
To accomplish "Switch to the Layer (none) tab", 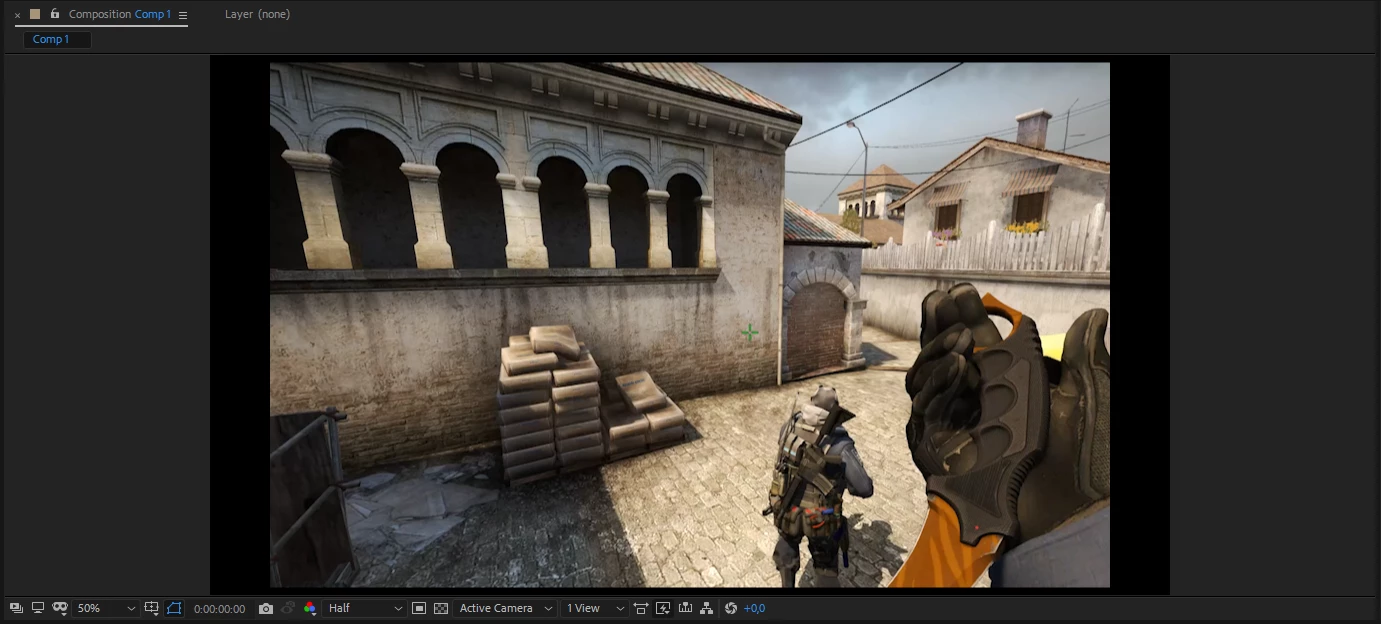I will [257, 14].
